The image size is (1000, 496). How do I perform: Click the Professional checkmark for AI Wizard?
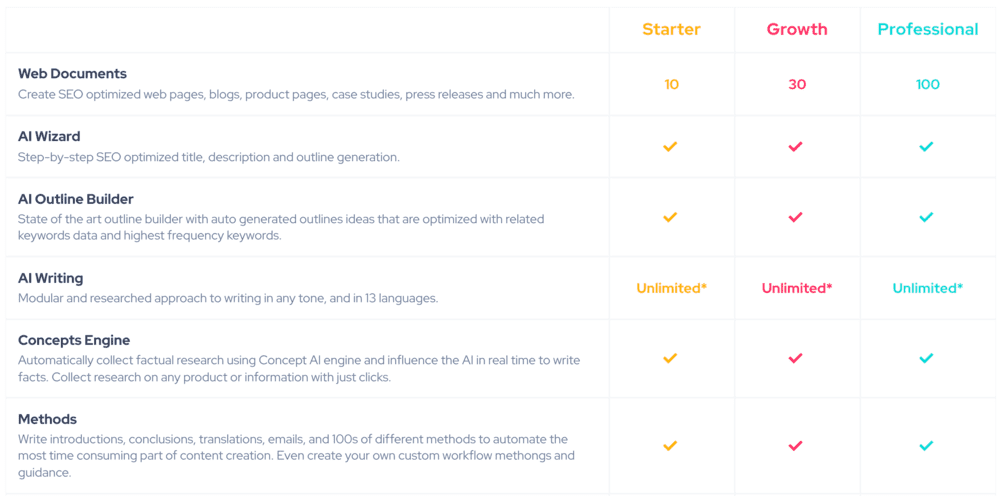tap(927, 147)
